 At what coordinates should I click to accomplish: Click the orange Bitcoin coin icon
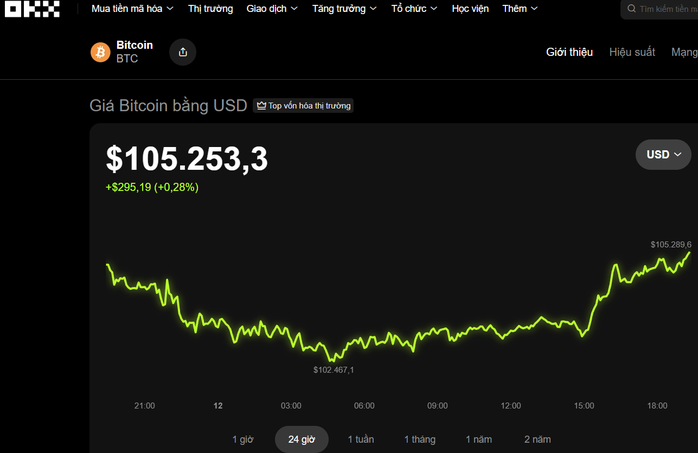tap(100, 52)
